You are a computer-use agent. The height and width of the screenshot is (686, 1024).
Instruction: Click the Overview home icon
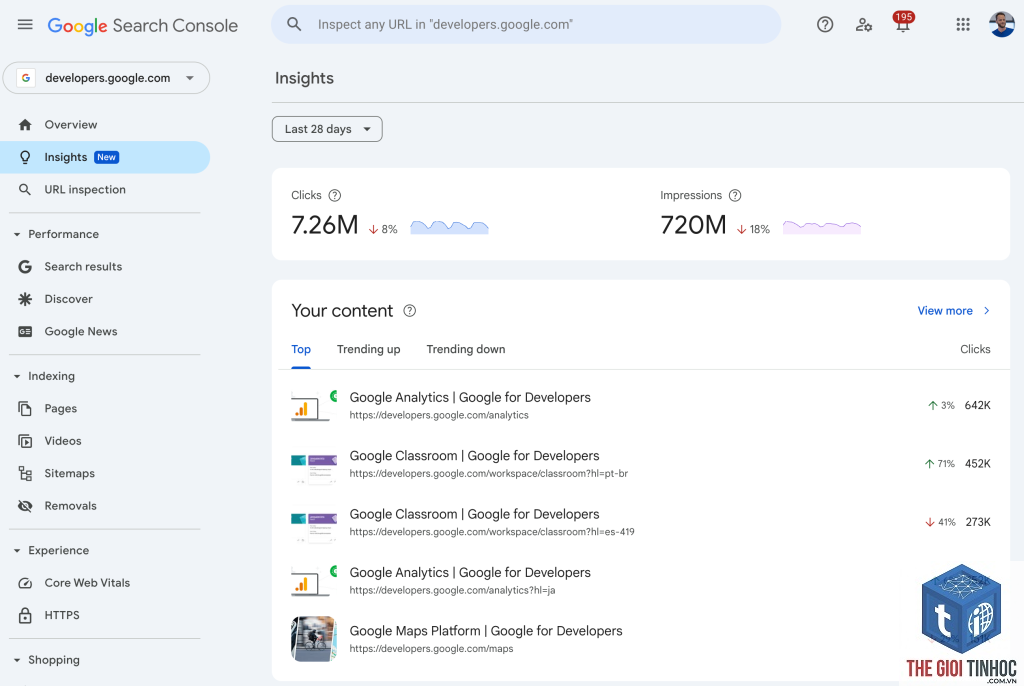point(25,125)
